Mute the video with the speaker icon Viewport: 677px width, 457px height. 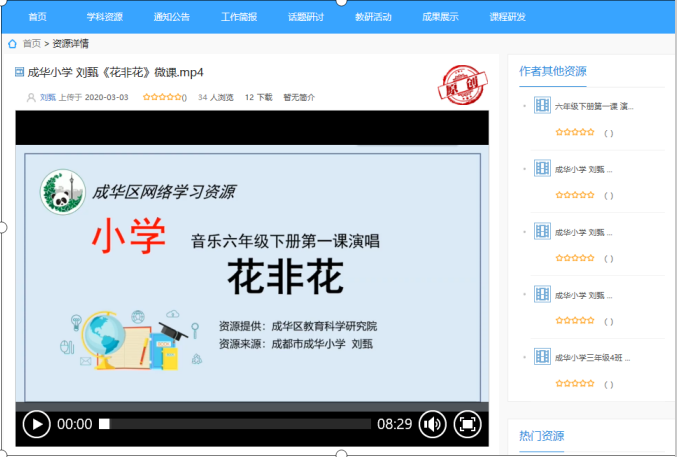pyautogui.click(x=432, y=424)
